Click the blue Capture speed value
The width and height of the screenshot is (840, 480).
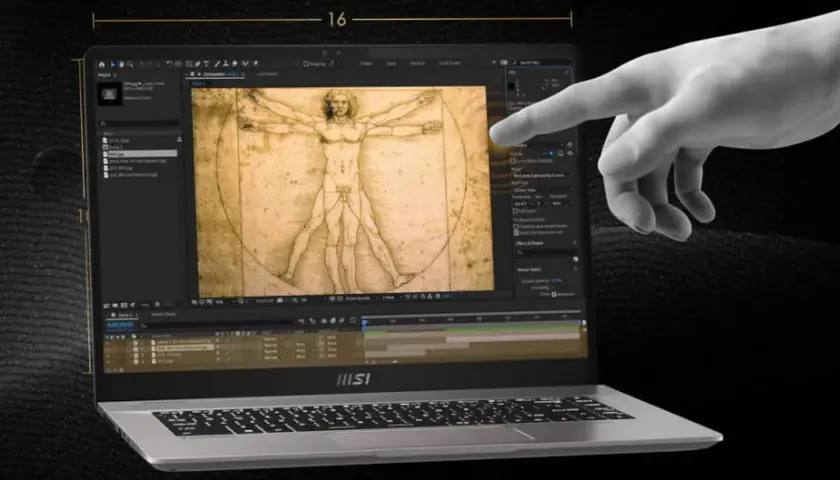click(557, 281)
